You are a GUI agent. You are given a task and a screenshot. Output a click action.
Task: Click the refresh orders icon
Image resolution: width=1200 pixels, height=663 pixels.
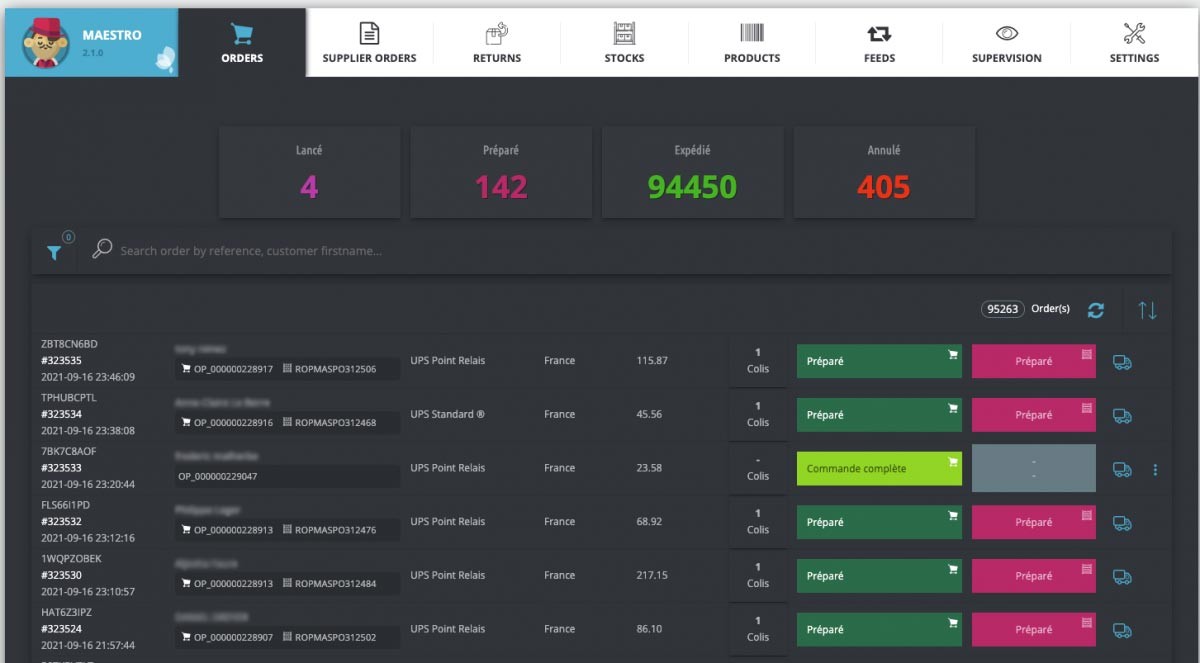pos(1096,310)
